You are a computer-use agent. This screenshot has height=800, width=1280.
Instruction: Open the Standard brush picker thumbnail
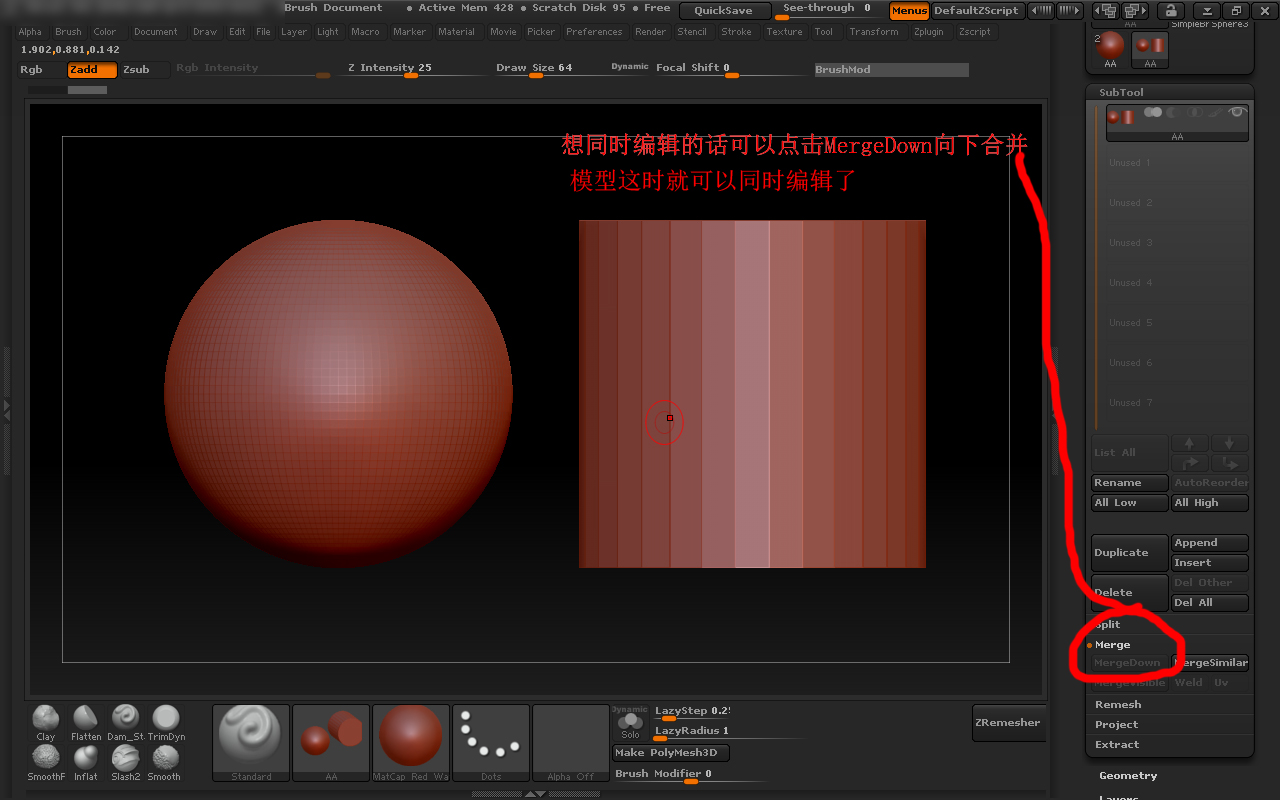[x=251, y=743]
